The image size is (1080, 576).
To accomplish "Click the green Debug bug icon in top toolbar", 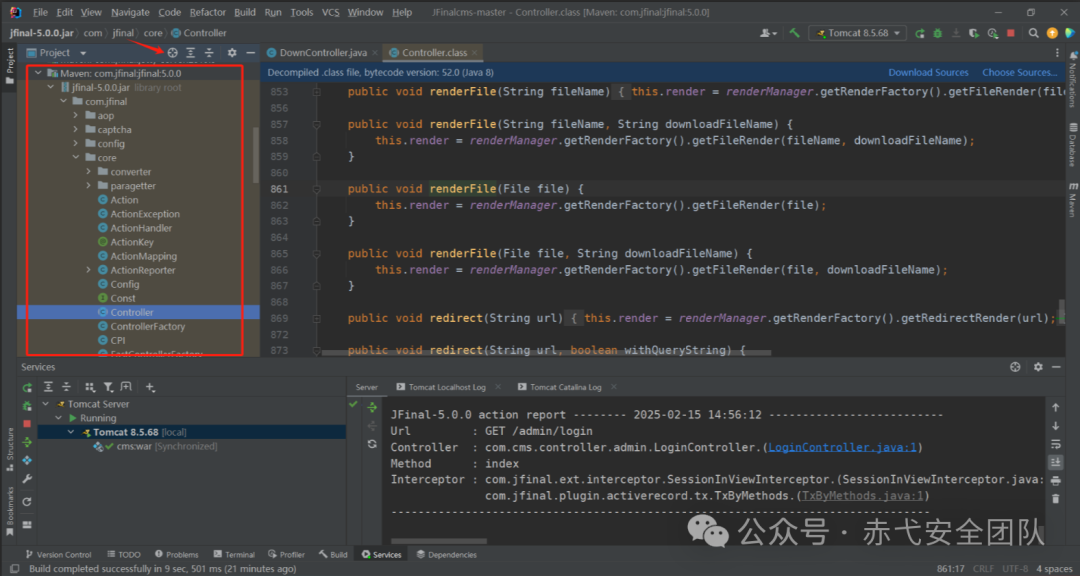I will tap(938, 32).
